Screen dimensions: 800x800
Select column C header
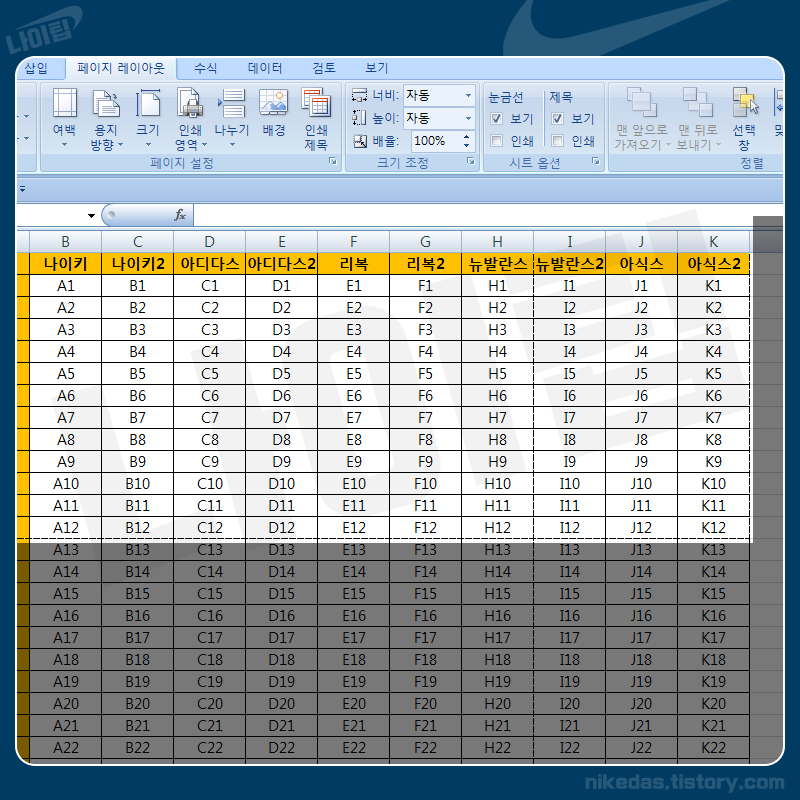tap(138, 242)
